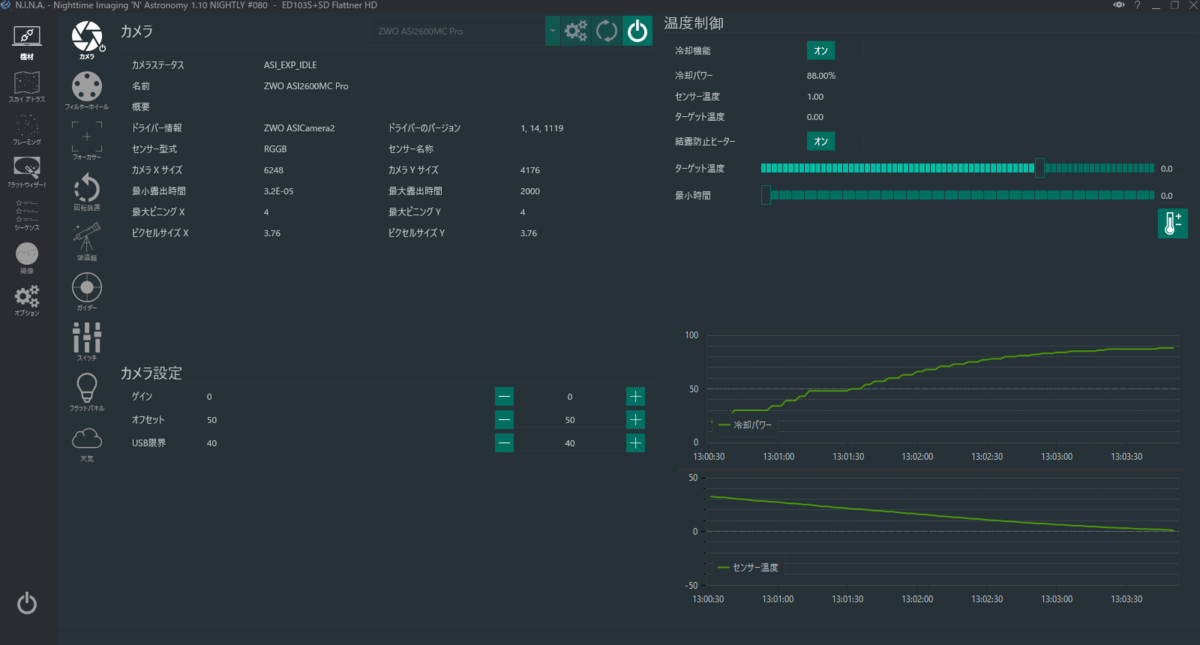The height and width of the screenshot is (645, 1200).
Task: Decrease オフセット with the minus button
Action: [x=504, y=420]
